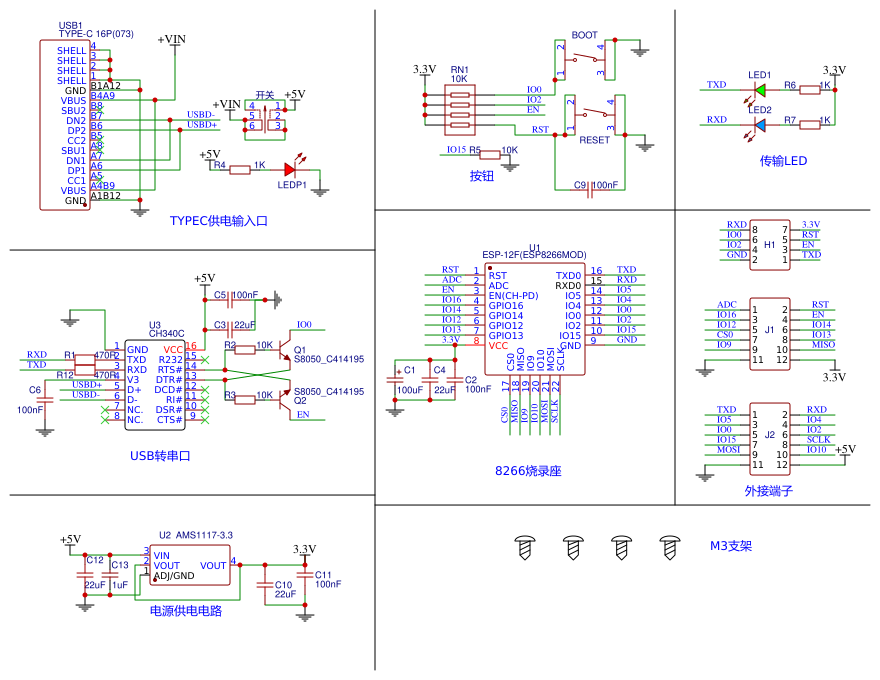The width and height of the screenshot is (880, 680).
Task: Click the TXD net label beside LED1
Action: click(716, 85)
